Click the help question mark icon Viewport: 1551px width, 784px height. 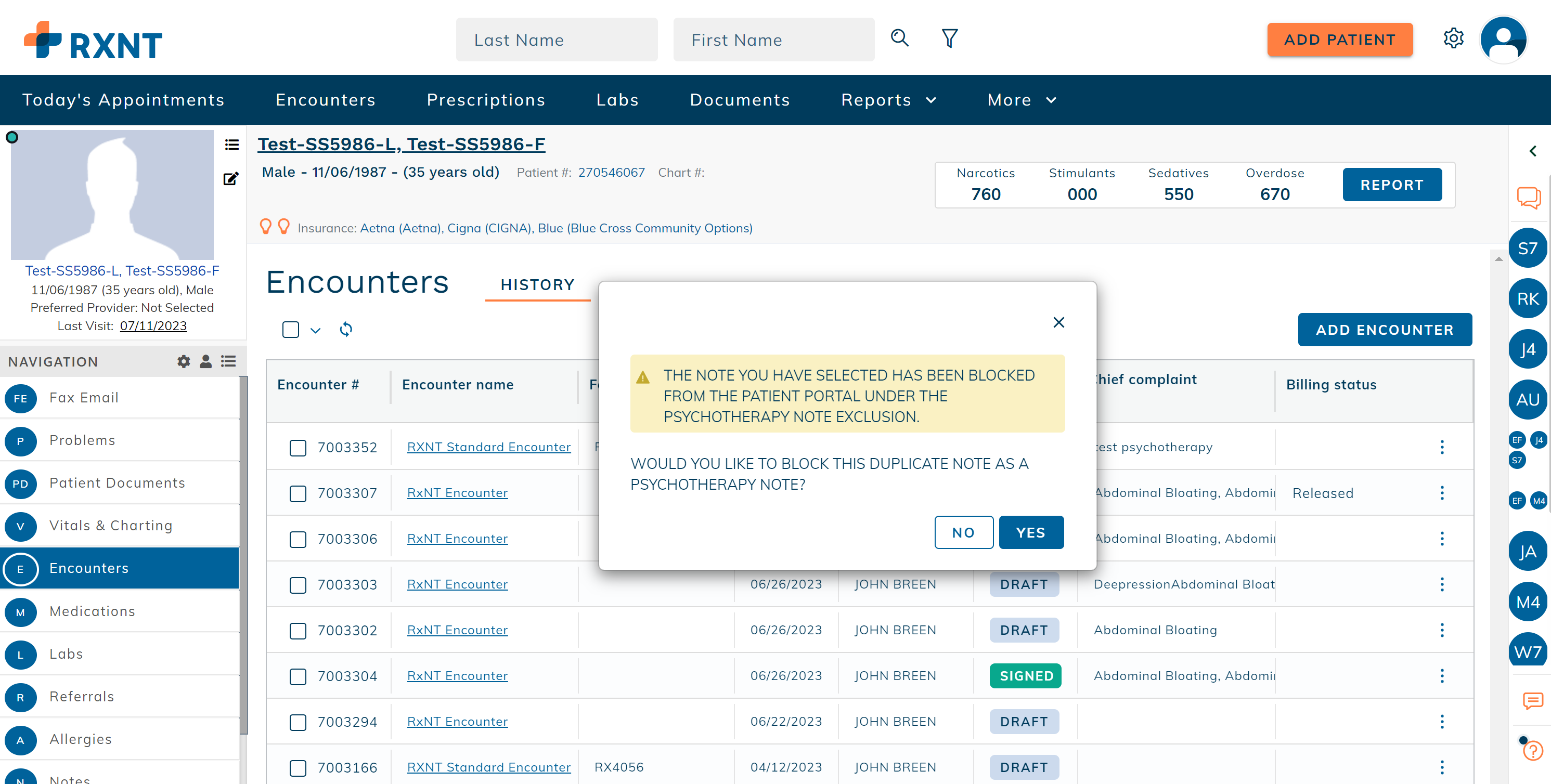click(1532, 750)
